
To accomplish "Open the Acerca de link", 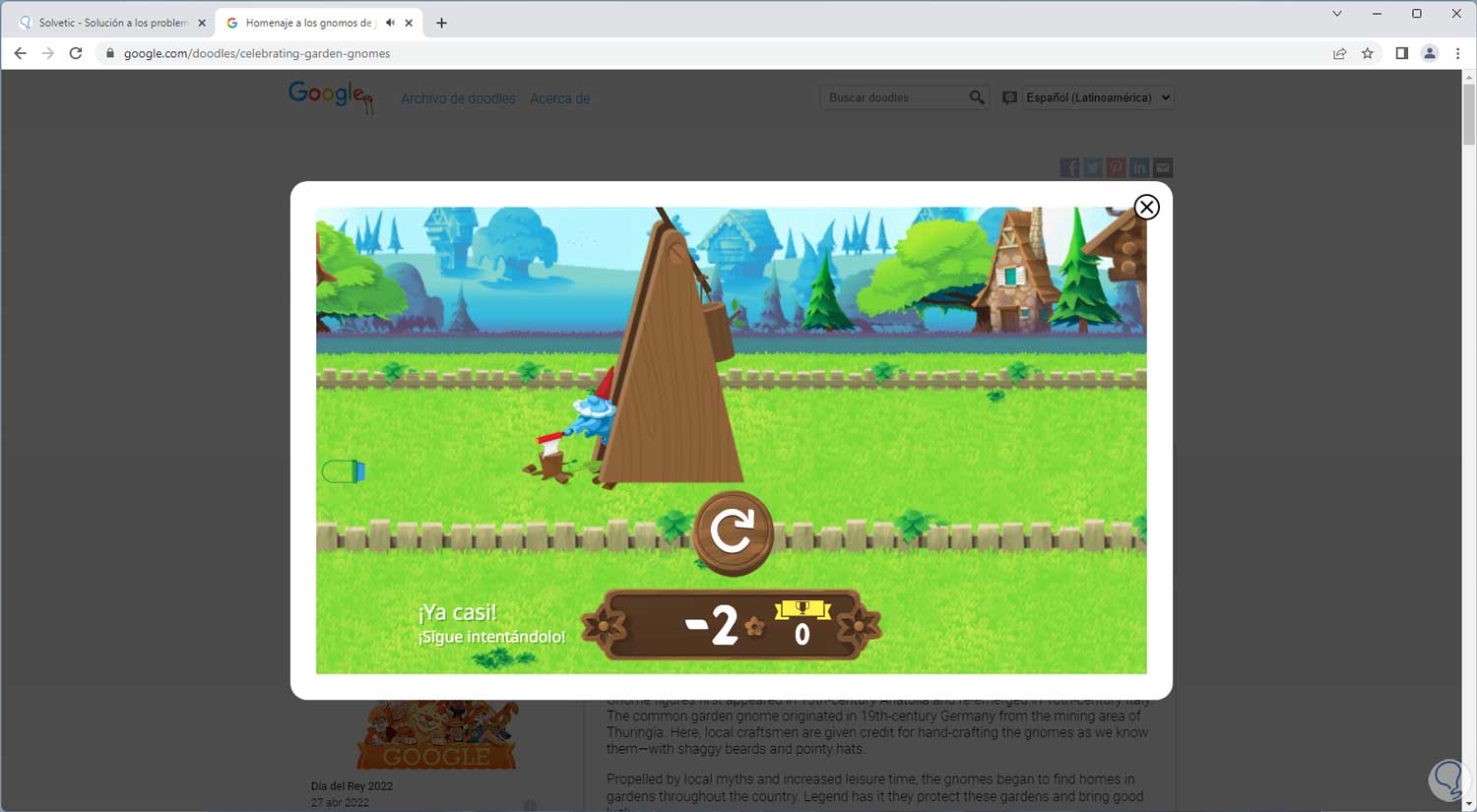I will coord(560,98).
